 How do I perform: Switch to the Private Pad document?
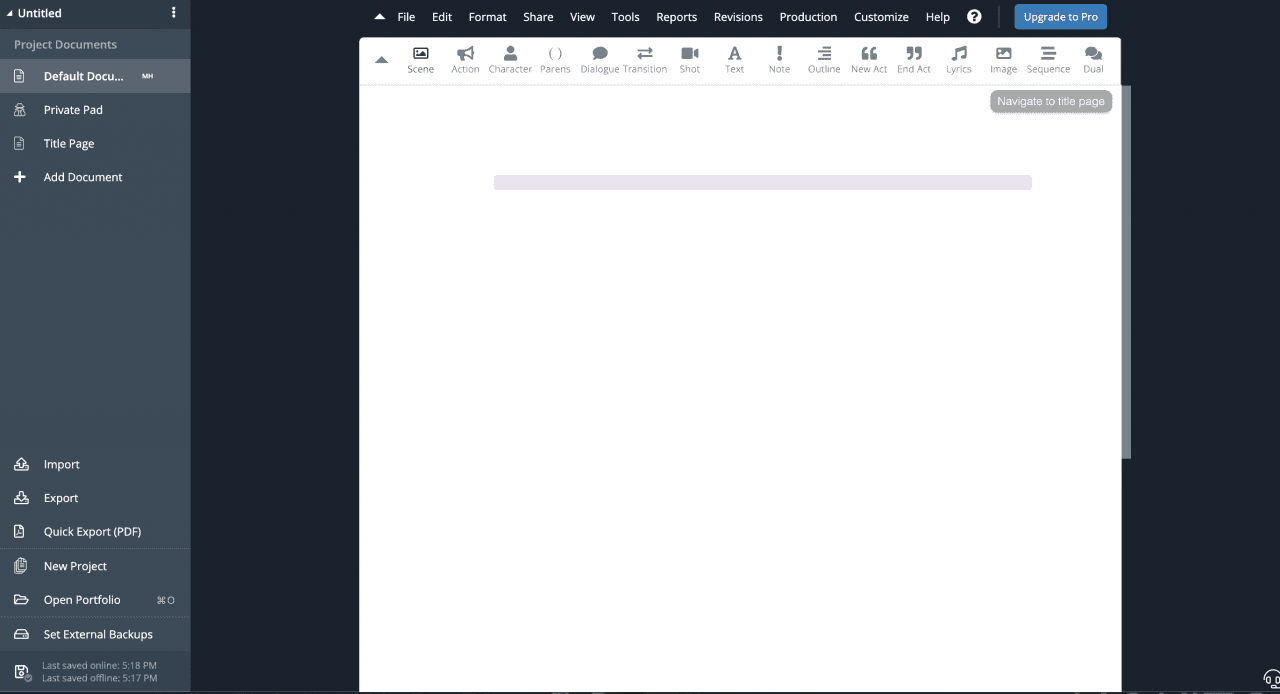[x=74, y=109]
